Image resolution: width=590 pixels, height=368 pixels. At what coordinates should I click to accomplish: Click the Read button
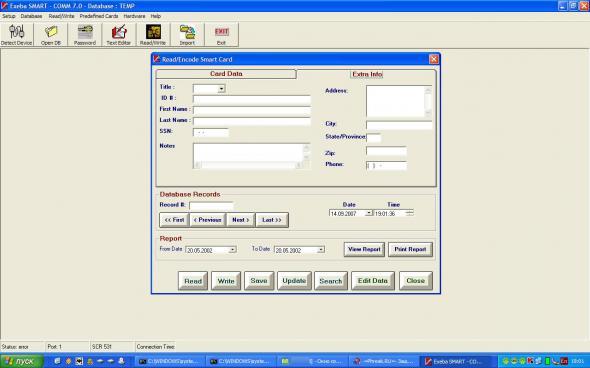pyautogui.click(x=193, y=281)
